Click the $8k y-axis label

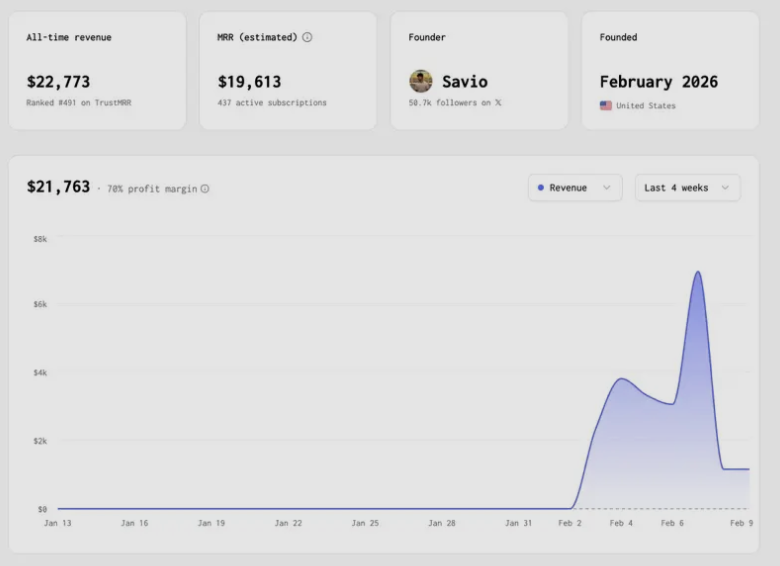pos(40,239)
